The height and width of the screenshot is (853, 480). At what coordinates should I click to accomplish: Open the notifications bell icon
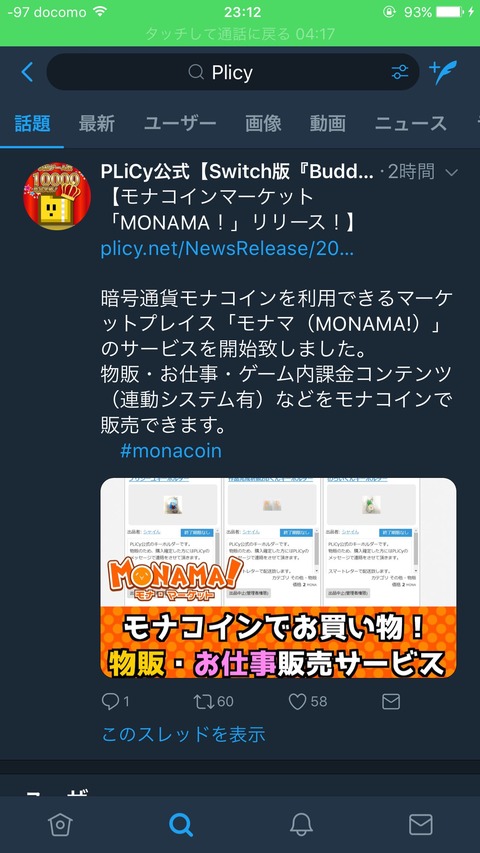tap(301, 825)
